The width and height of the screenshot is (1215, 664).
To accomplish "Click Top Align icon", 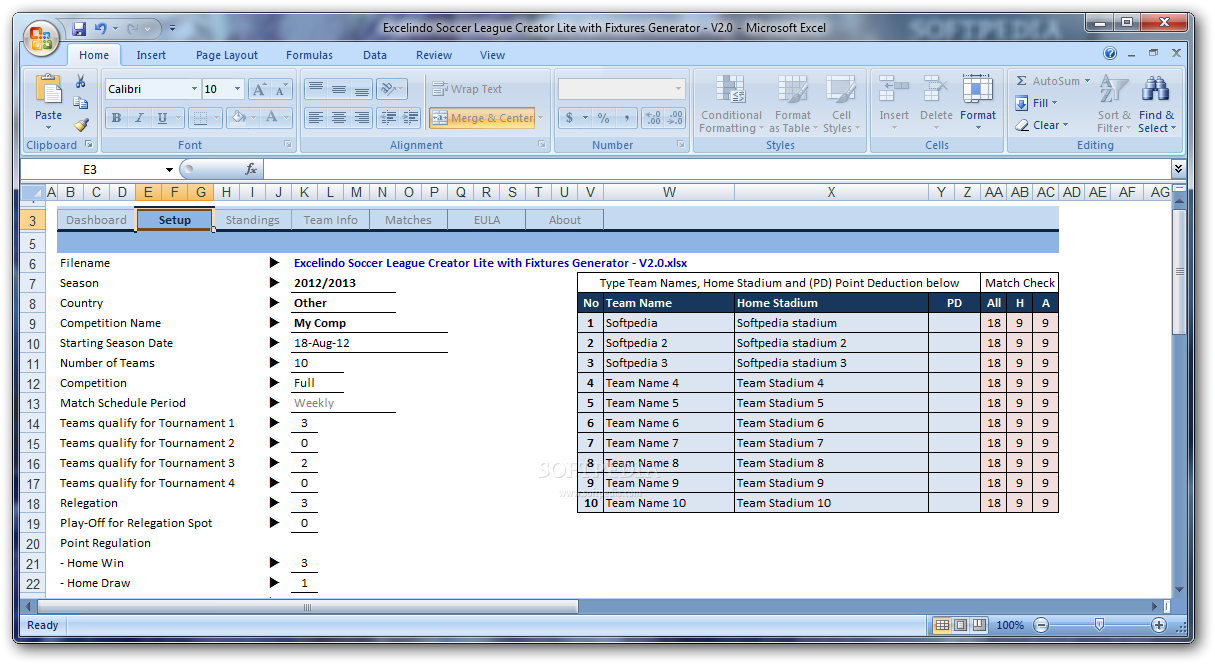I will (316, 89).
